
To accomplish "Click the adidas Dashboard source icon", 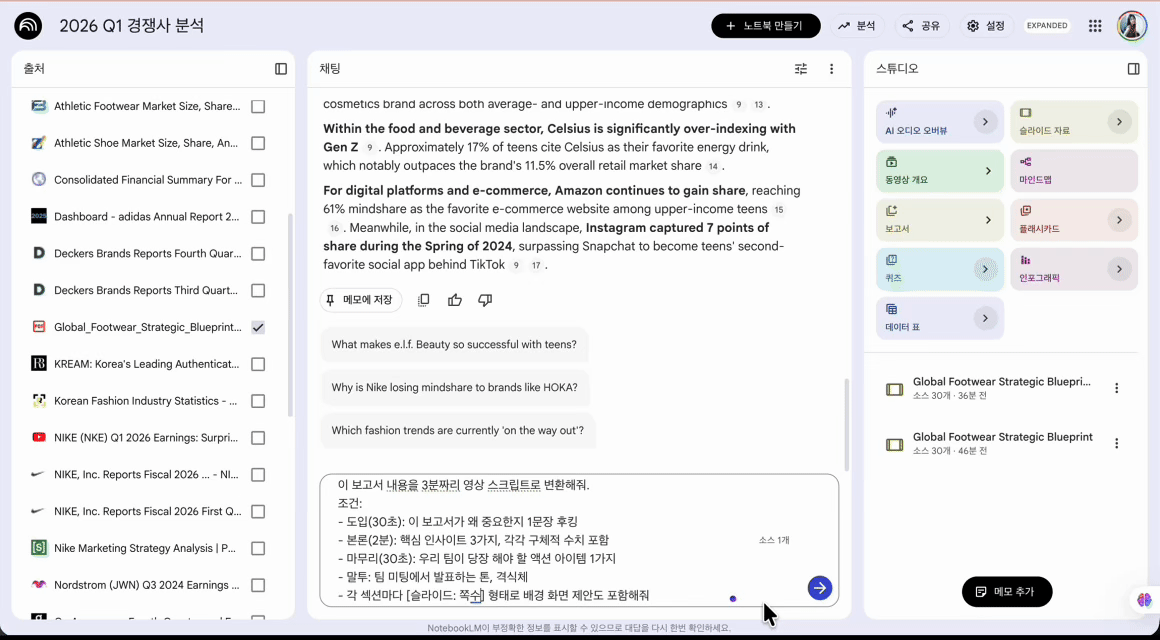I will pyautogui.click(x=38, y=217).
